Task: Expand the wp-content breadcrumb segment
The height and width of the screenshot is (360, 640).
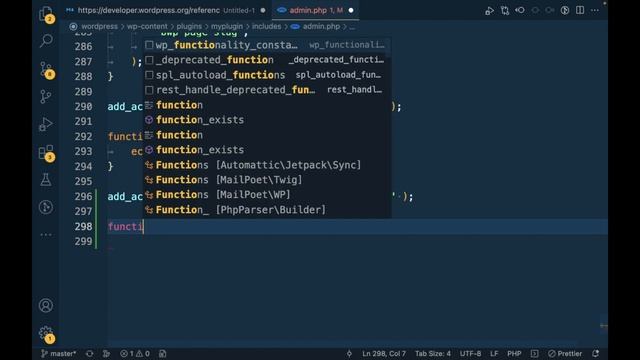Action: tap(147, 27)
